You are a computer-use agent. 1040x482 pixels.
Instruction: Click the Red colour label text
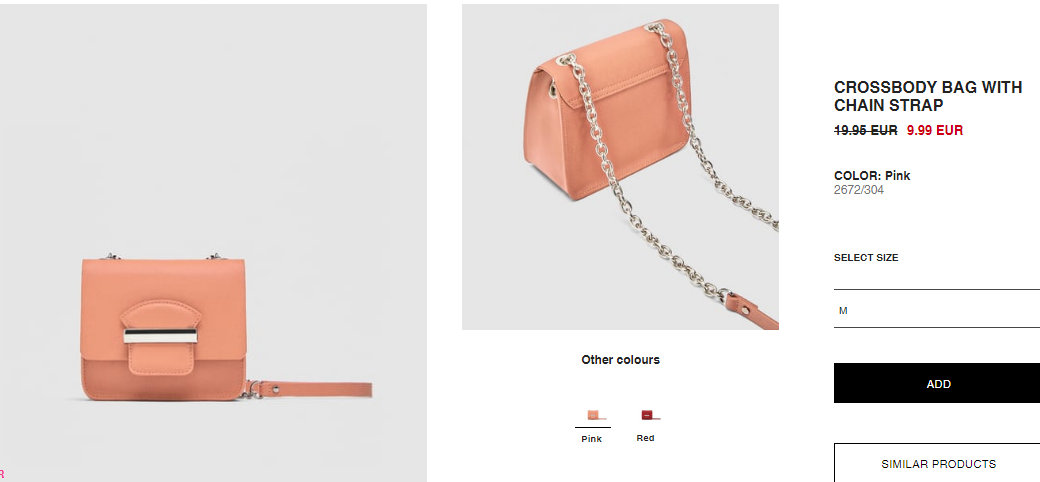click(645, 438)
